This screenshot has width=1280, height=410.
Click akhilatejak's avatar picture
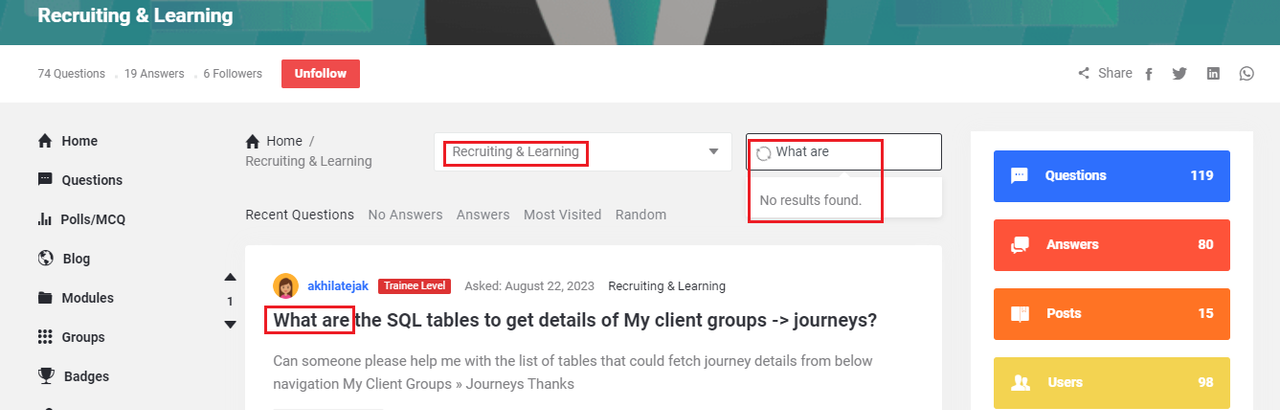pyautogui.click(x=286, y=286)
